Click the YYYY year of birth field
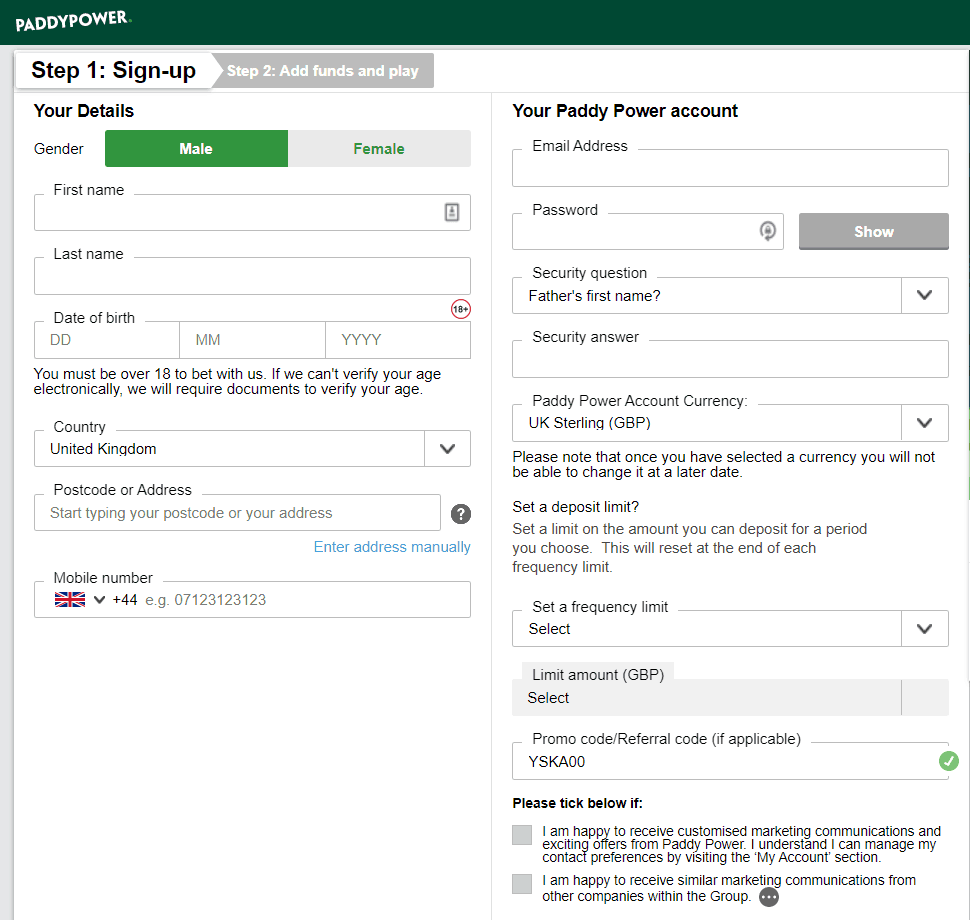 tap(398, 340)
